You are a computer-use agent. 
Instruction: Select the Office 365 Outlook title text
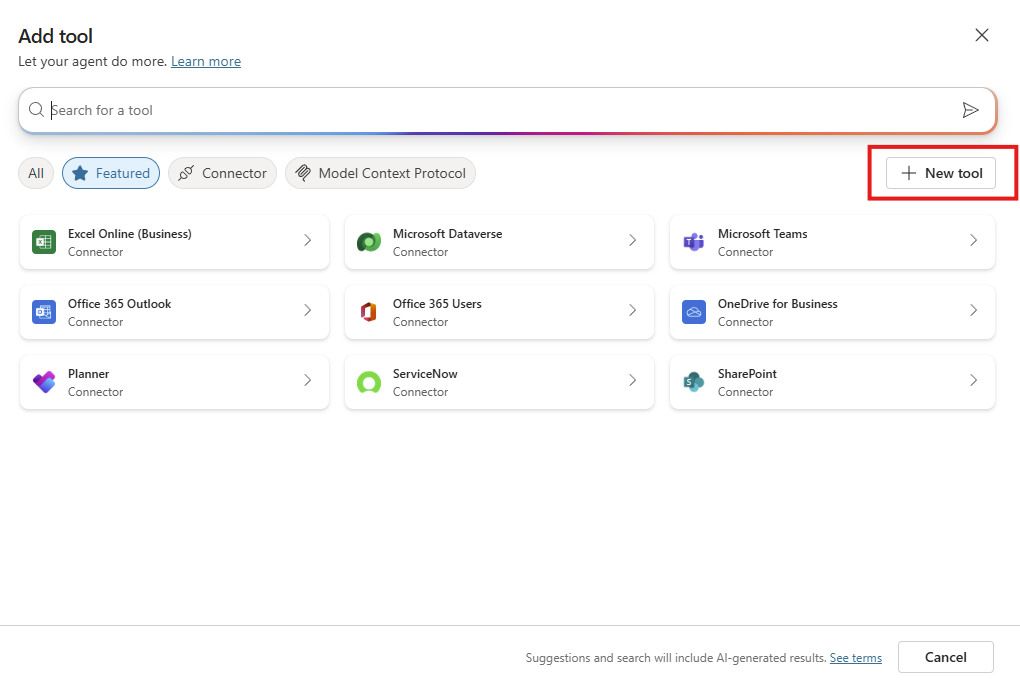tap(120, 304)
